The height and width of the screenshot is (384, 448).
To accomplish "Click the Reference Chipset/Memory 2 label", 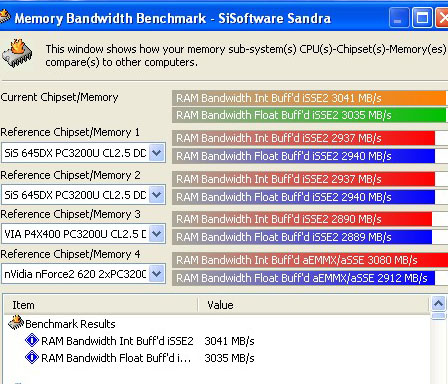I will (x=70, y=175).
